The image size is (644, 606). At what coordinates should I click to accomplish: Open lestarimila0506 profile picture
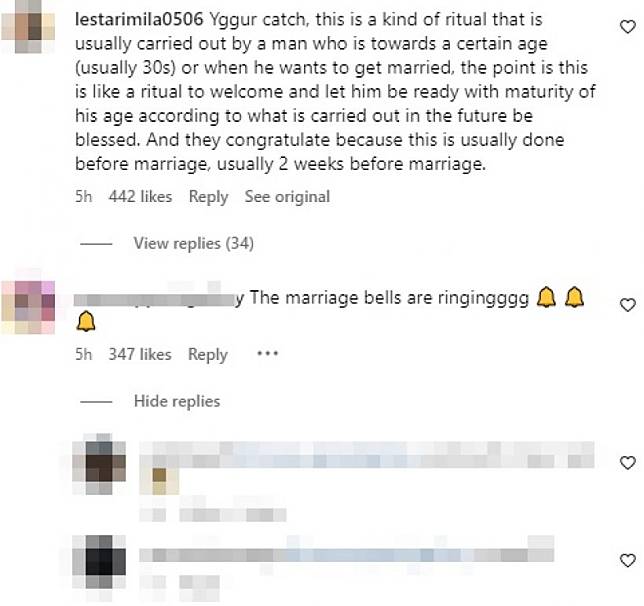pos(28,27)
